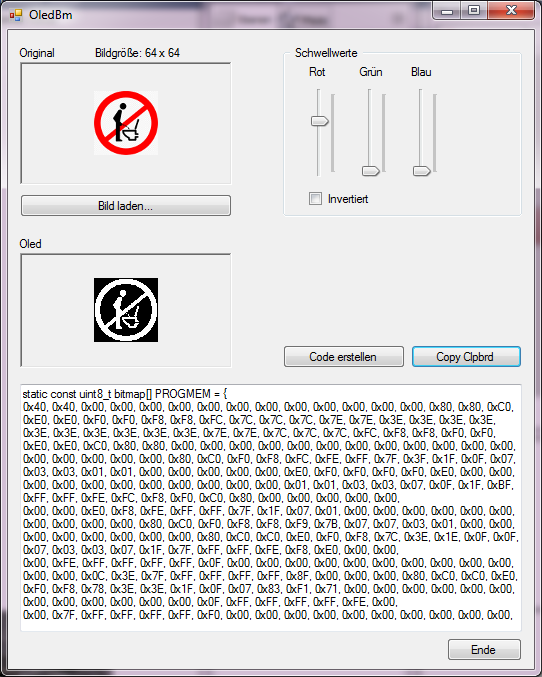This screenshot has width=542, height=677.
Task: Click the 'Original' label
Action: tap(37, 53)
